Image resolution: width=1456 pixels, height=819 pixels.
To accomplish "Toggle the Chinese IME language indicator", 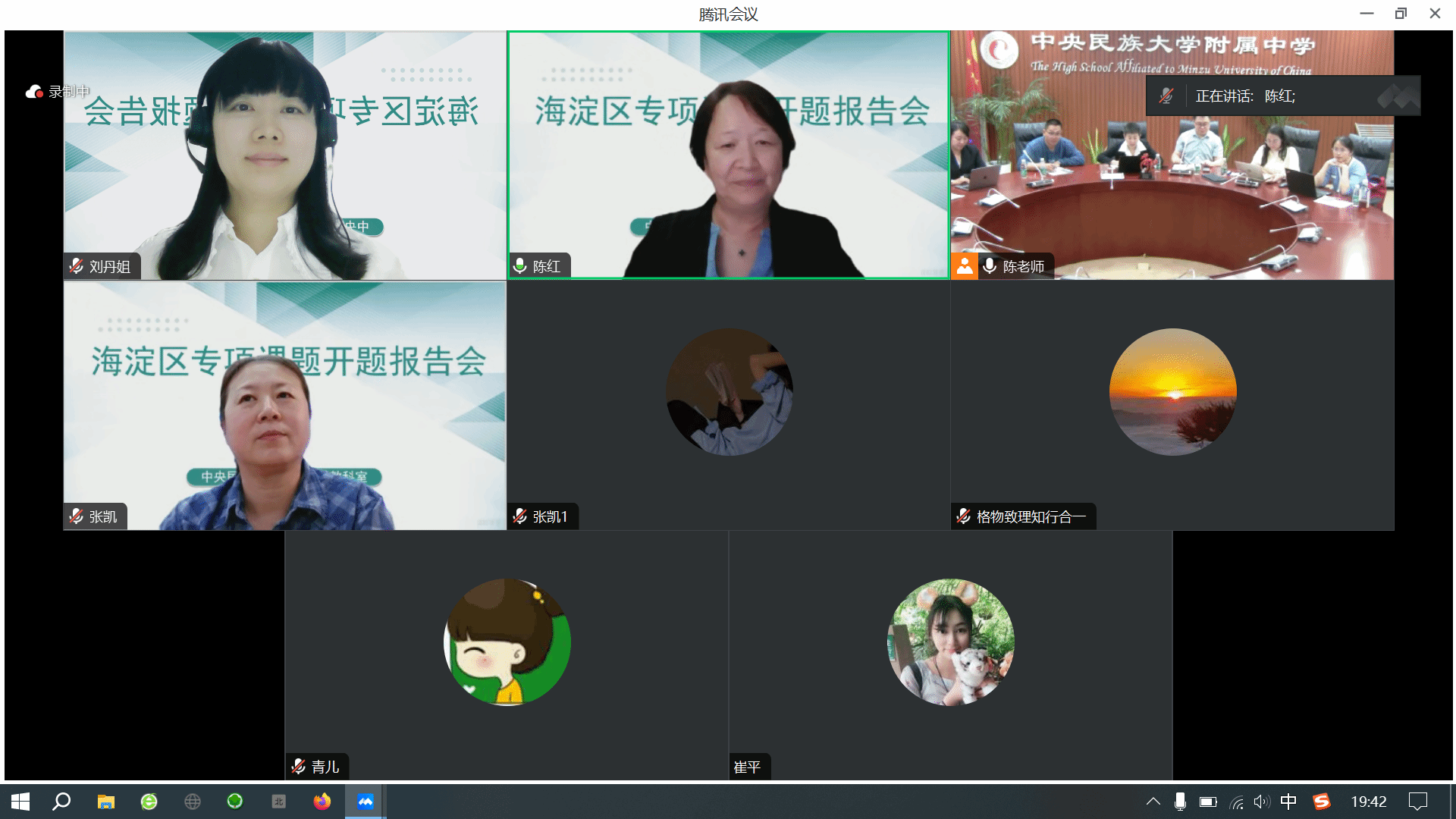I will tap(1288, 802).
